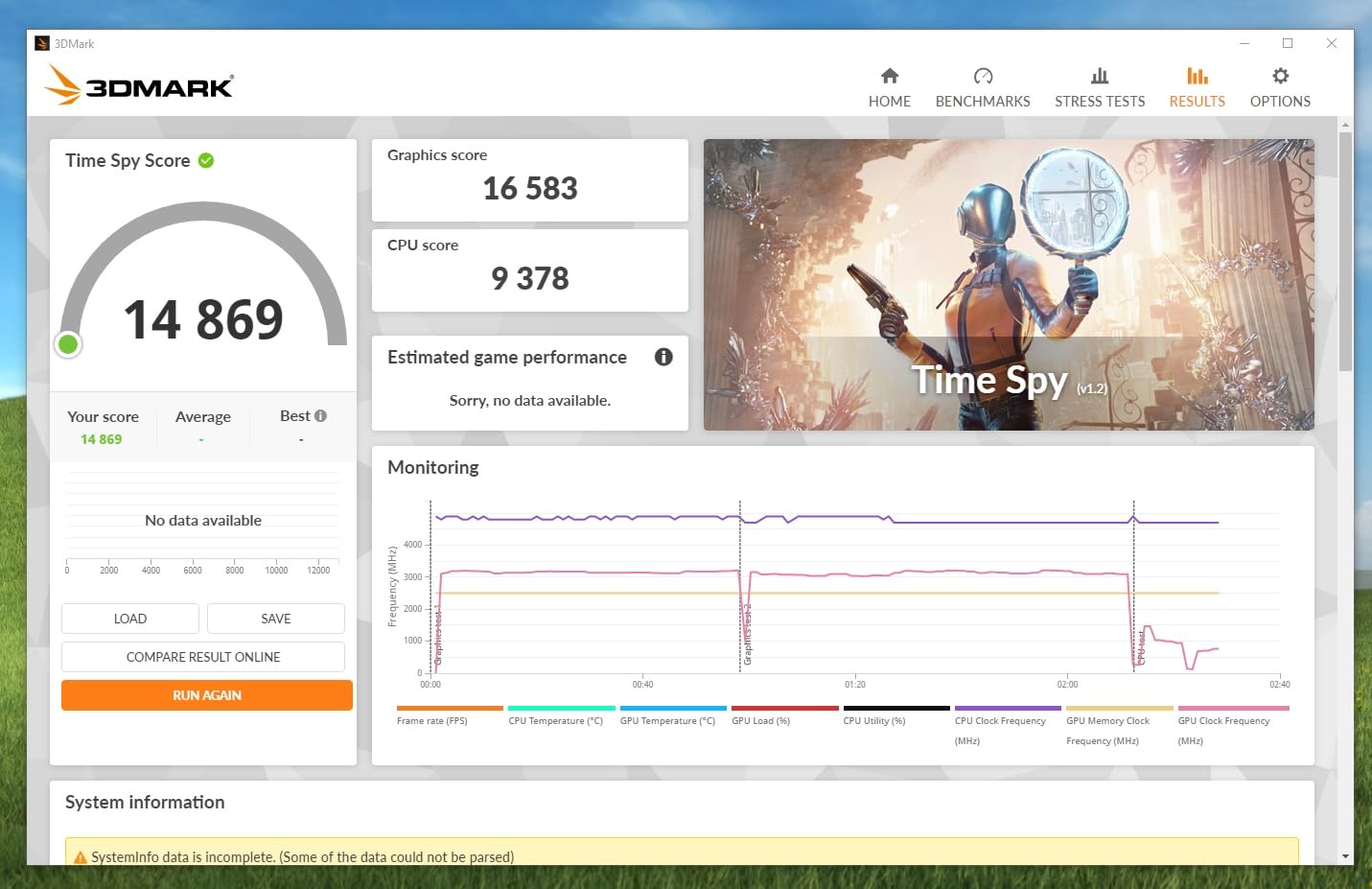Image resolution: width=1372 pixels, height=889 pixels.
Task: Click the 3DMark logo
Action: coord(140,85)
